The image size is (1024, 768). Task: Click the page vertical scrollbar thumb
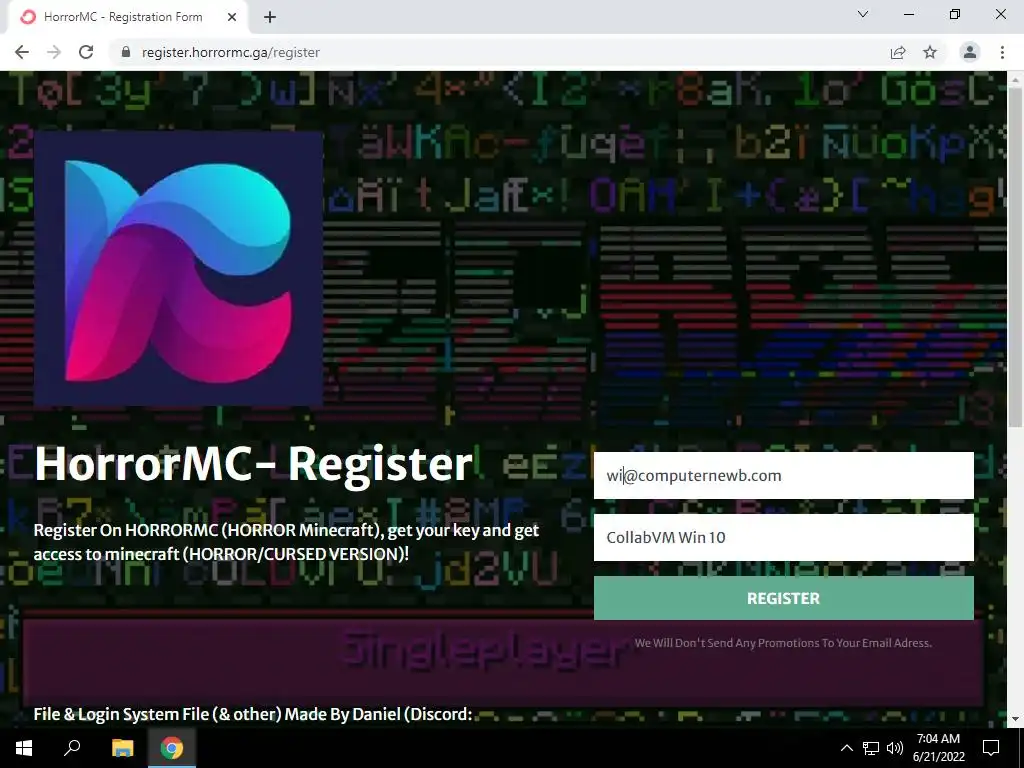[1016, 258]
